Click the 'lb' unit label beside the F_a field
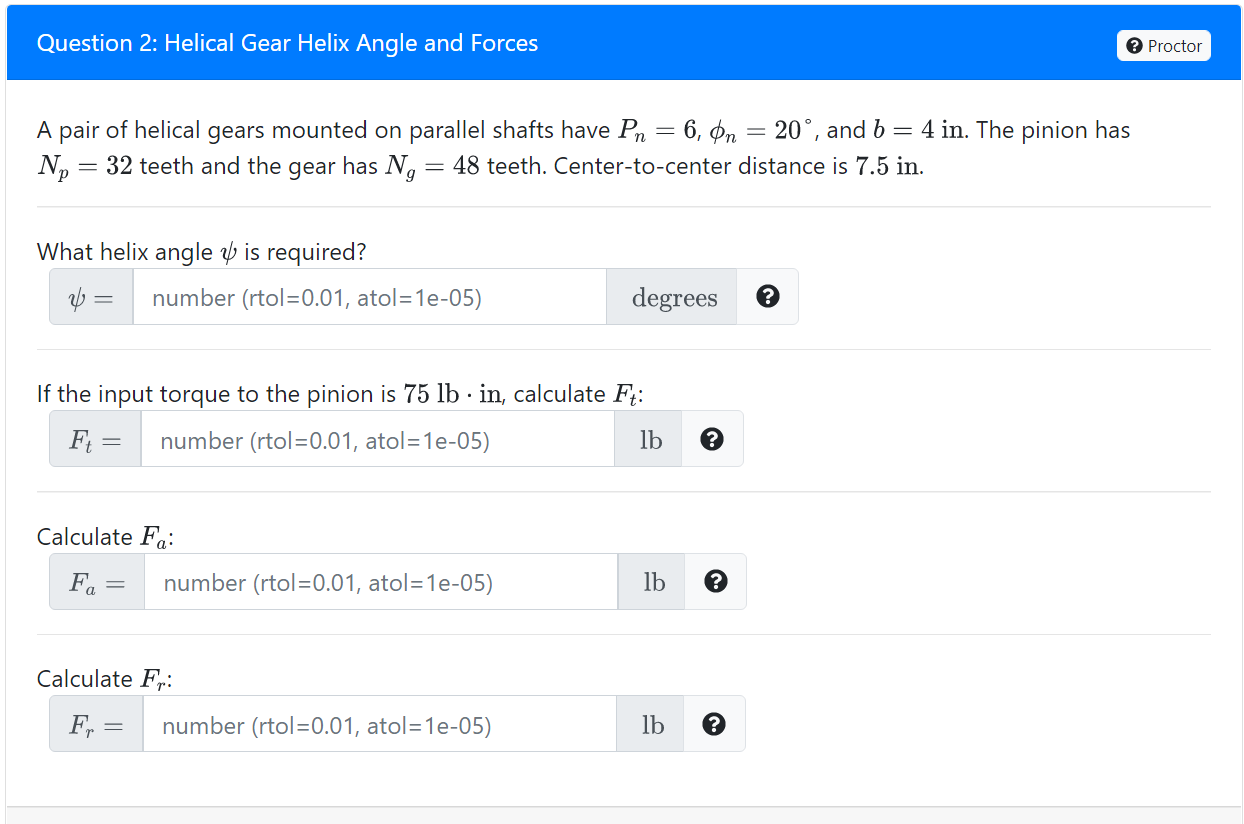The height and width of the screenshot is (824, 1244). tap(651, 581)
